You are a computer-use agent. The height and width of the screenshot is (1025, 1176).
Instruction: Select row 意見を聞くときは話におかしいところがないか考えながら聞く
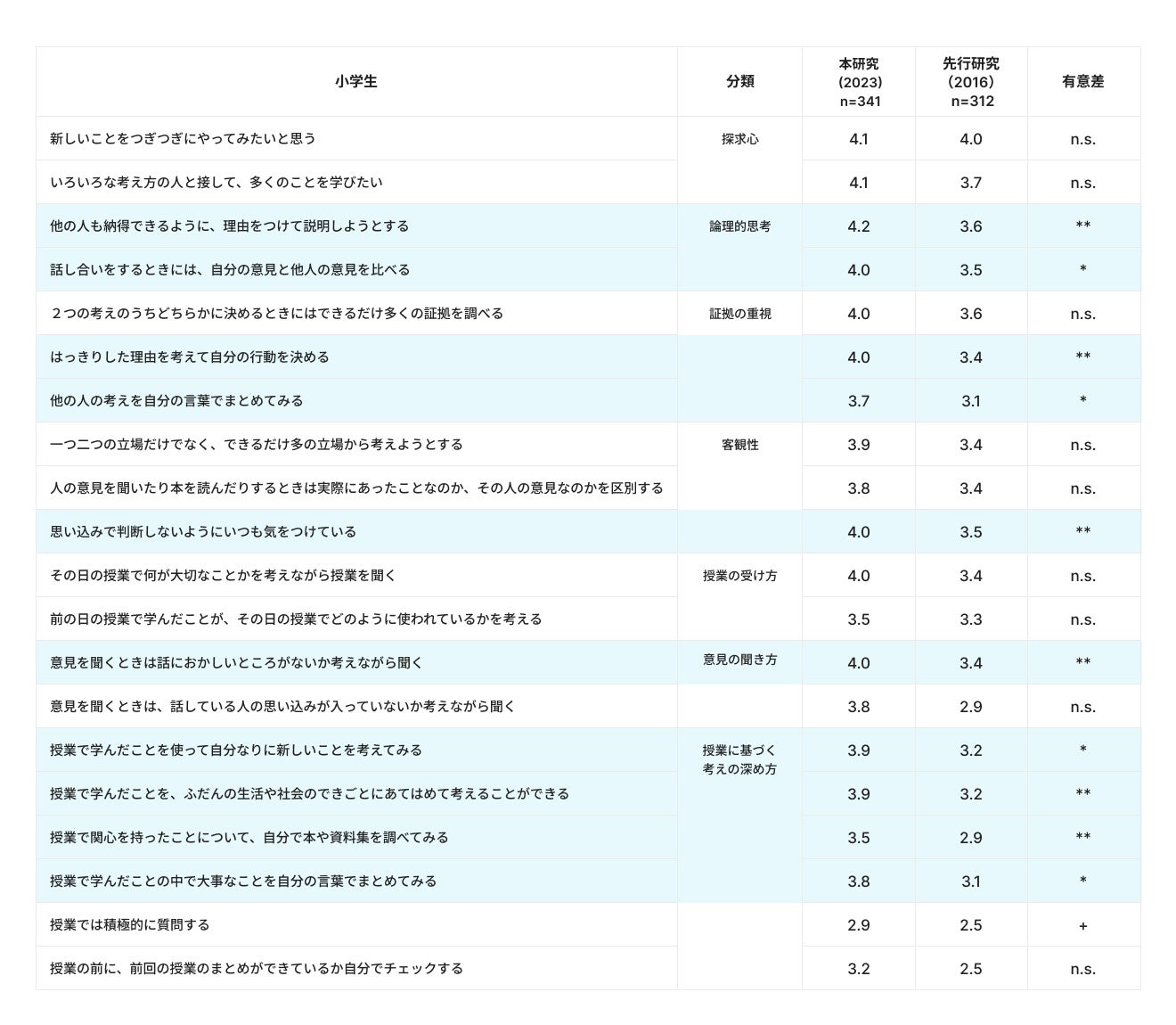point(588,662)
